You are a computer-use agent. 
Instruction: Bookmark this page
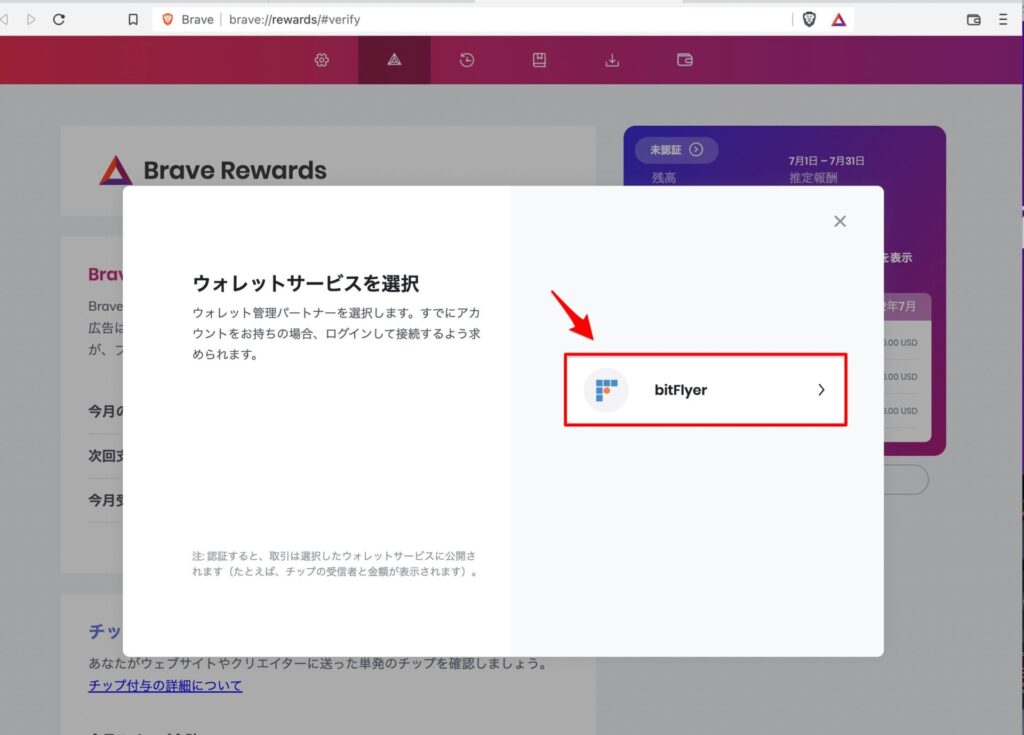coord(133,20)
